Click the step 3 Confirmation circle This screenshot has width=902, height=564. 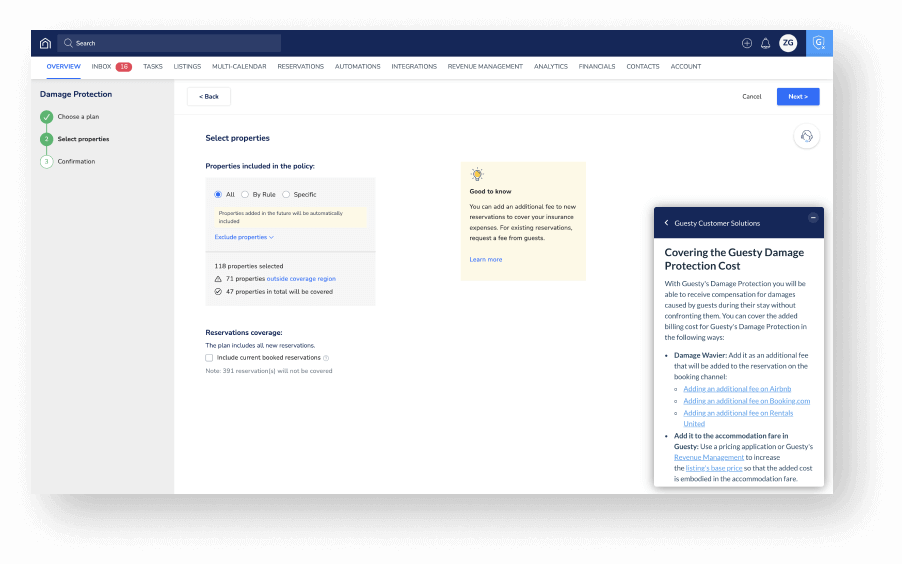tap(47, 162)
